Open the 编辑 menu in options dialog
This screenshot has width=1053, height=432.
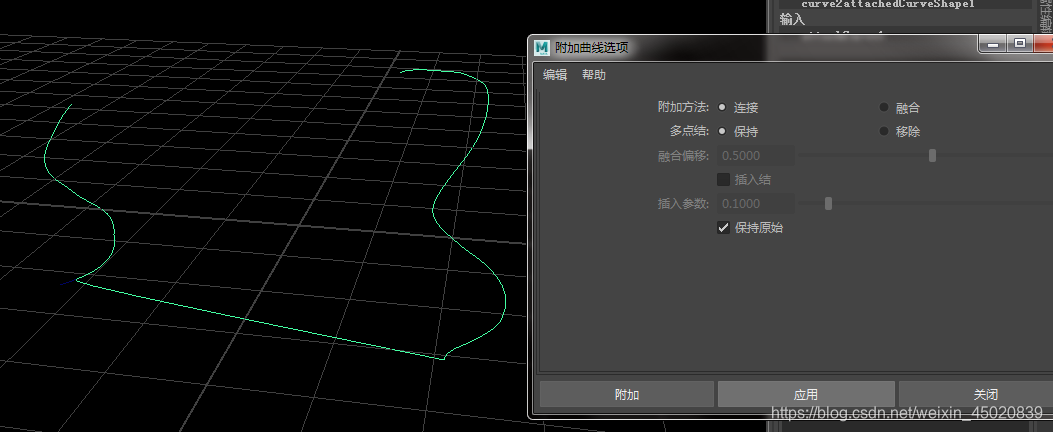(x=555, y=75)
